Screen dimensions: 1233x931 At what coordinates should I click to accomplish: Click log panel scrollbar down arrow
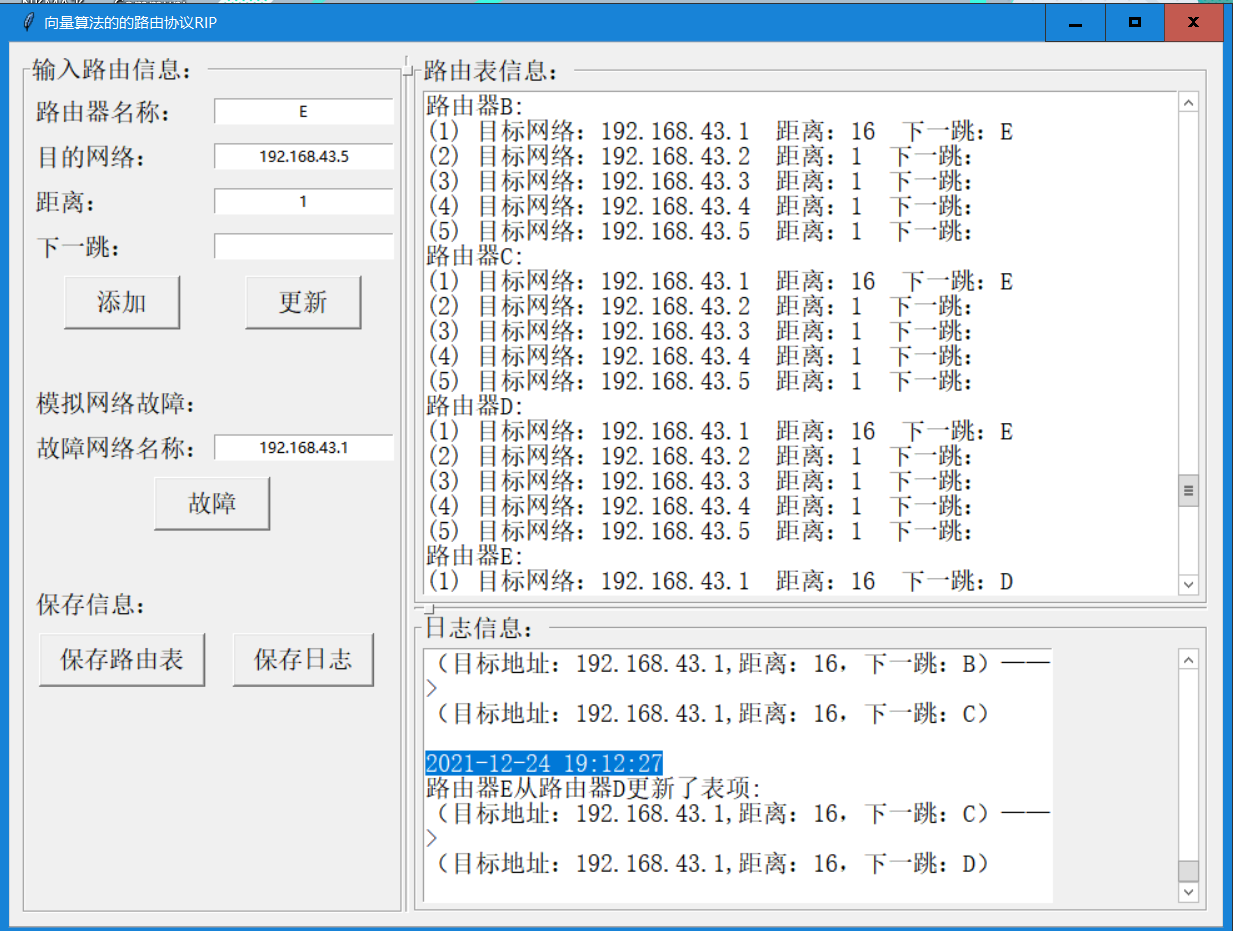tap(1188, 891)
